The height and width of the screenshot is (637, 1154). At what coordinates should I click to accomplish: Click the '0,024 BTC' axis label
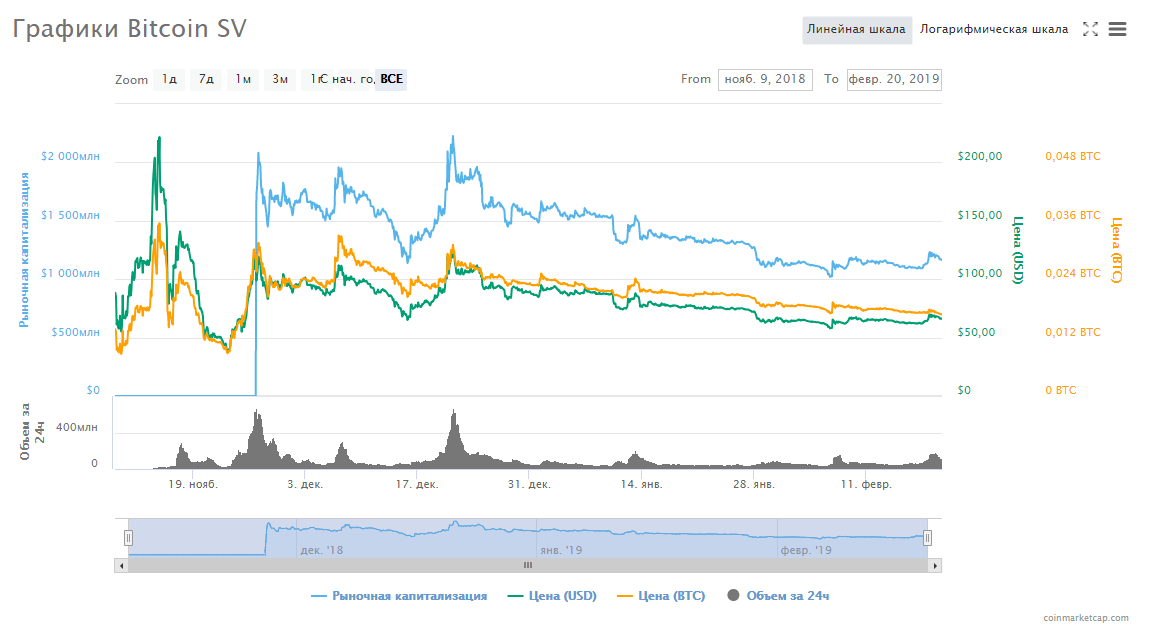tap(1073, 273)
